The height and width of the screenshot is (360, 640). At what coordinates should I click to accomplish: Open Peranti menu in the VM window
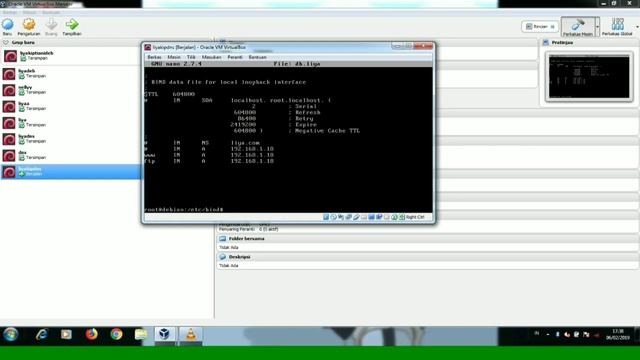[235, 57]
